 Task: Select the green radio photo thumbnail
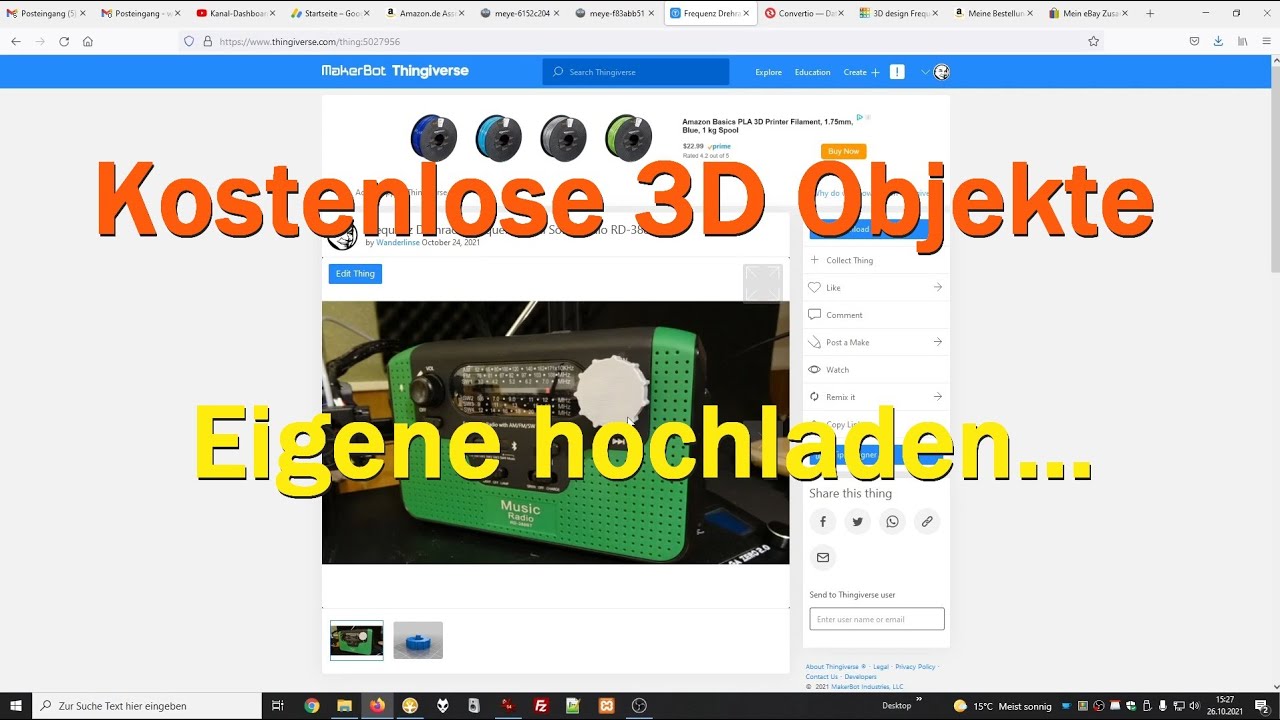[357, 640]
